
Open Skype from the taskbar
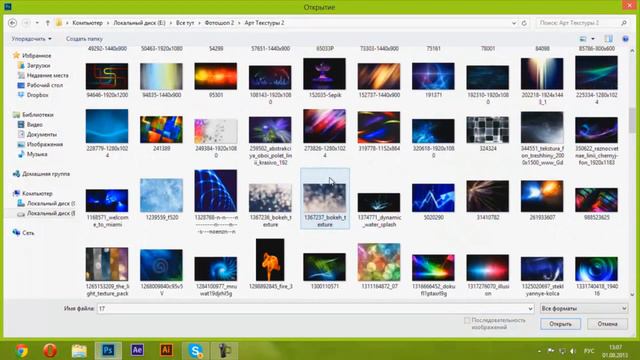pos(196,351)
